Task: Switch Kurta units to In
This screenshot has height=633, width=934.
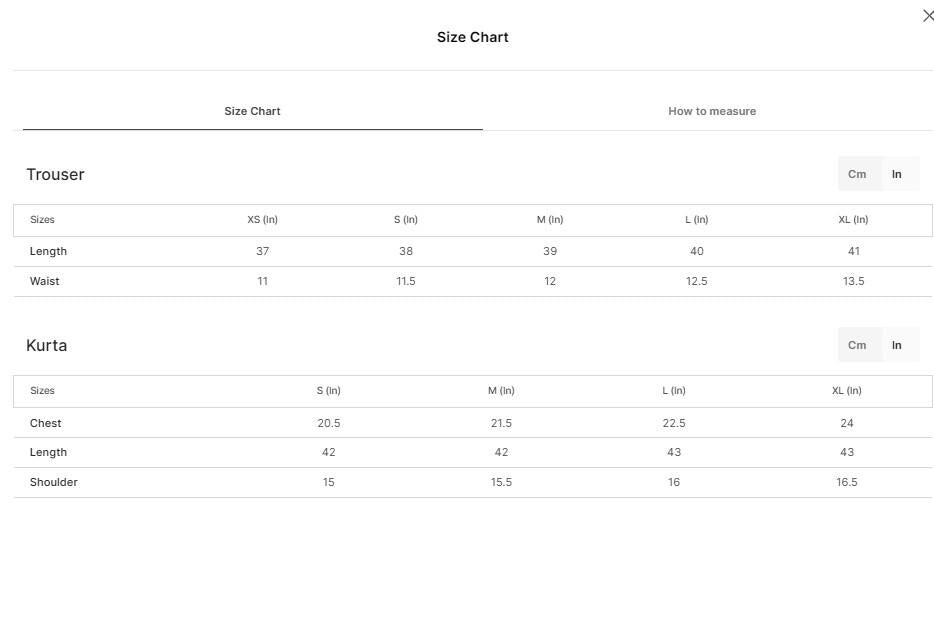Action: point(896,345)
